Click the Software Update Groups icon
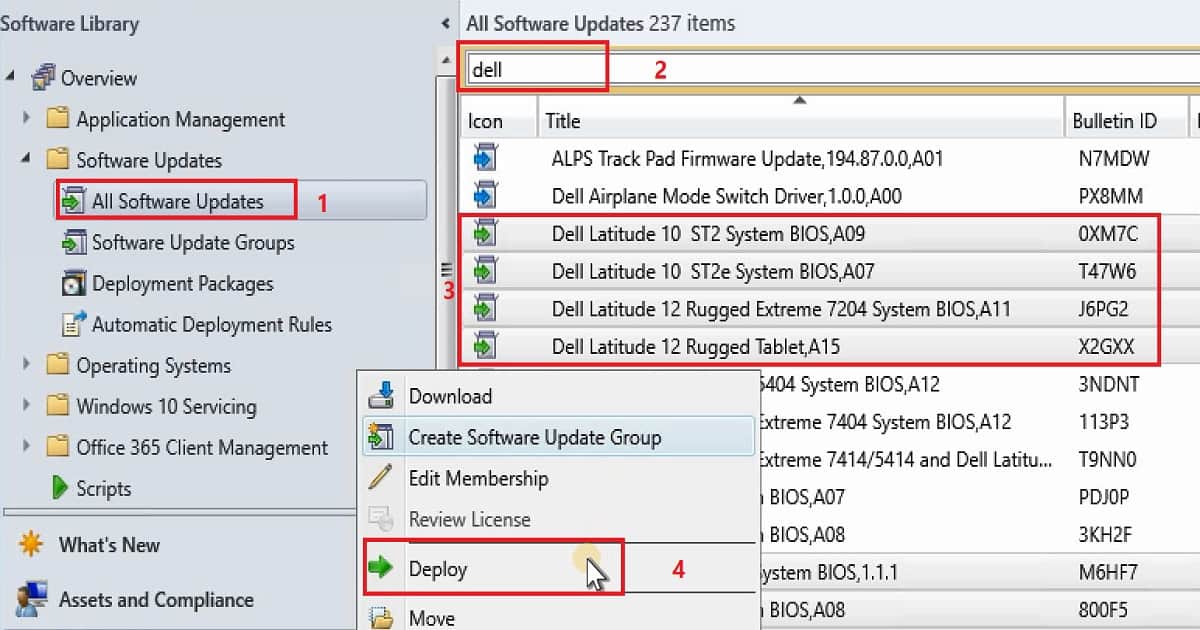Viewport: 1200px width, 630px height. (74, 242)
